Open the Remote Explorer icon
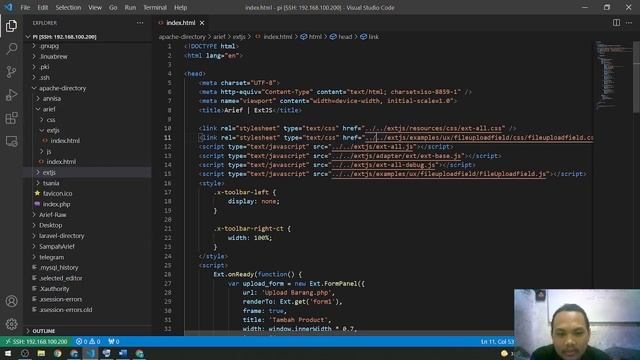 coord(11,141)
